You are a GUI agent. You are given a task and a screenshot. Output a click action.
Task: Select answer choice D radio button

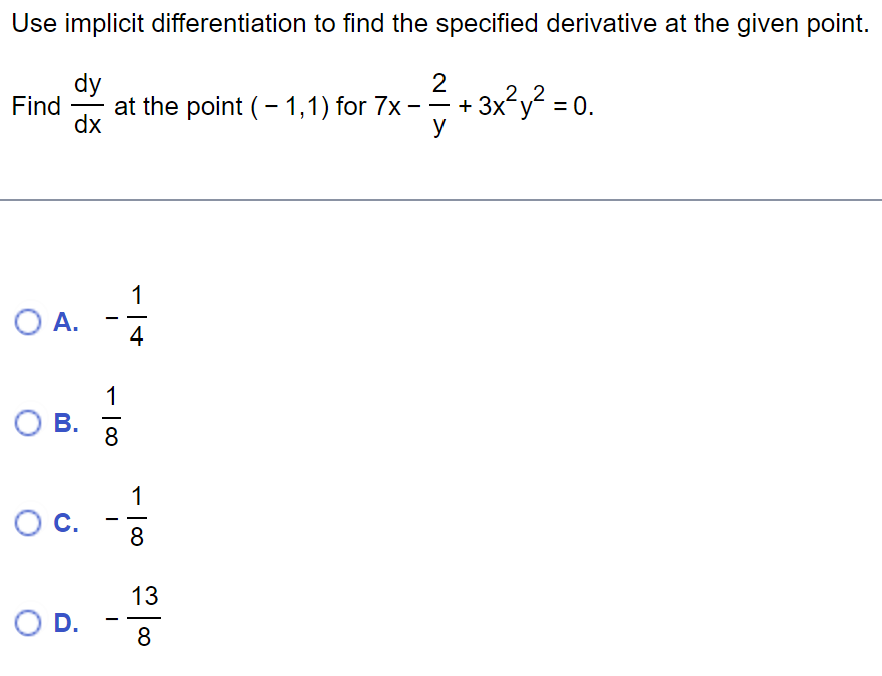(x=28, y=623)
